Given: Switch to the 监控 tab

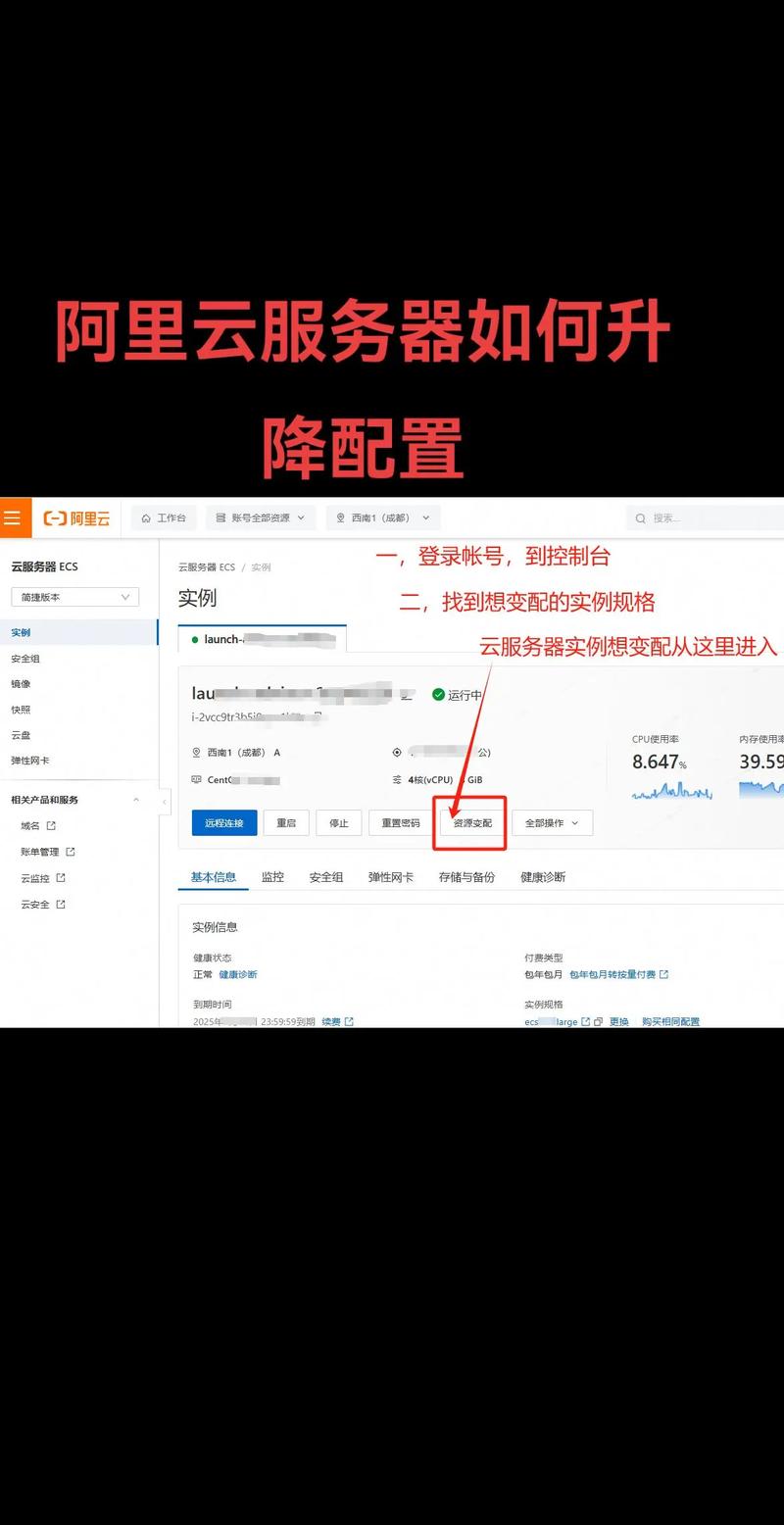Looking at the screenshot, I should pos(272,876).
